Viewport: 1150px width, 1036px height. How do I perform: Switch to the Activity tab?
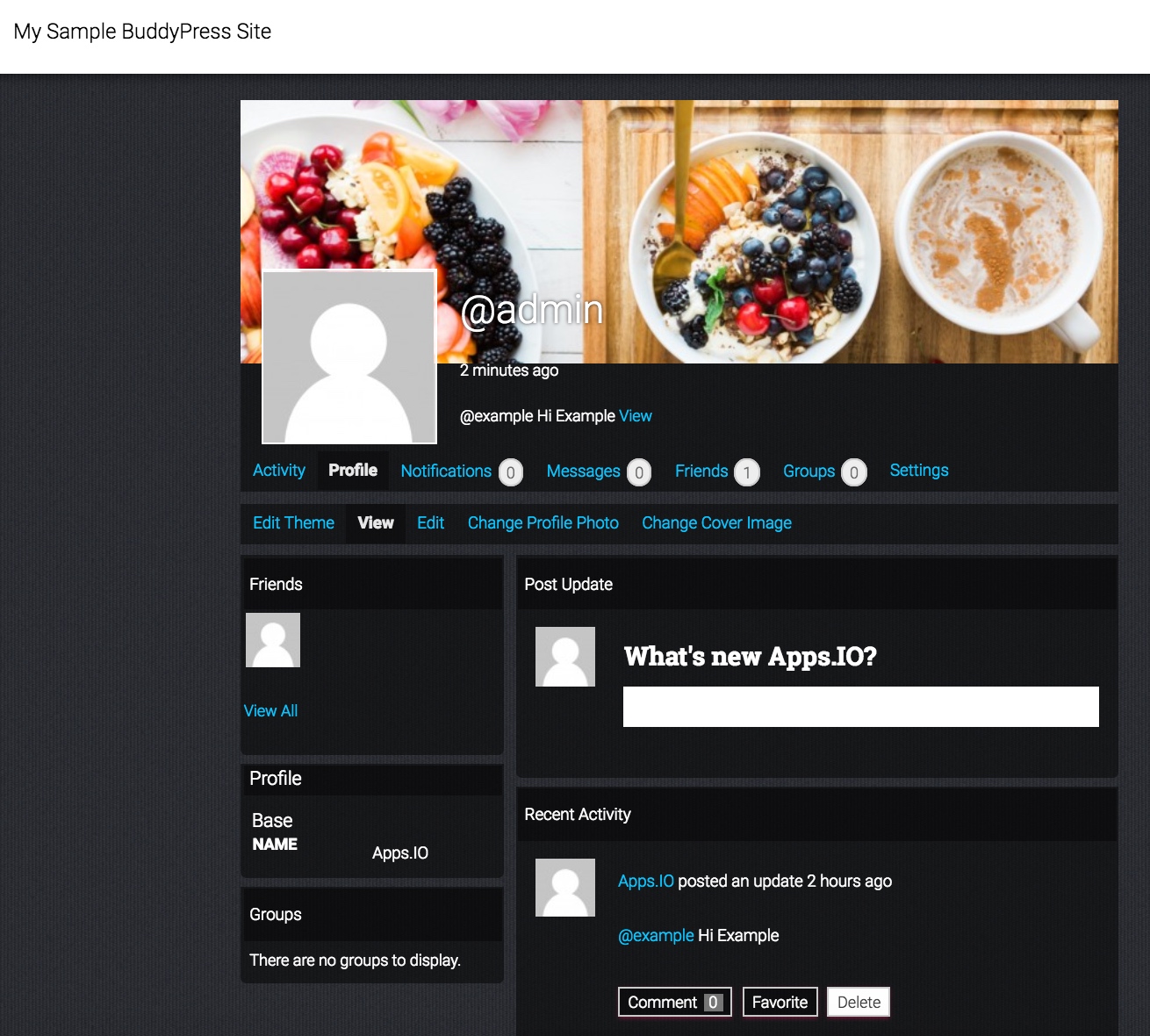point(279,471)
